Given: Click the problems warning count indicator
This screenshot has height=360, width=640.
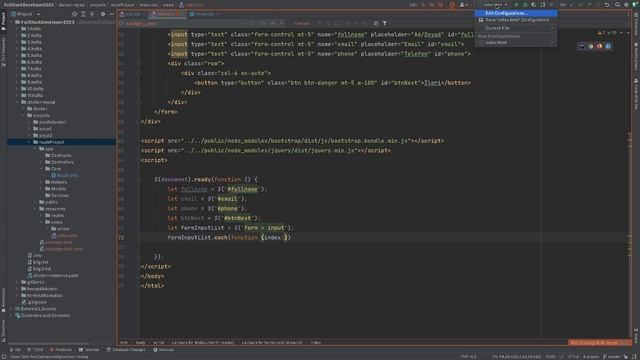Looking at the screenshot, I should click(608, 33).
